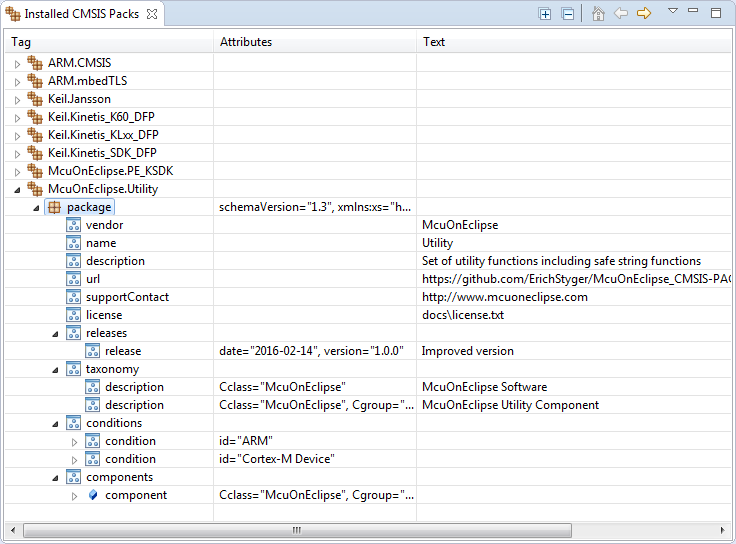Viewport: 736px width, 544px height.
Task: Collapse the McuOnEclipse.Utility pack node
Action: click(x=16, y=189)
